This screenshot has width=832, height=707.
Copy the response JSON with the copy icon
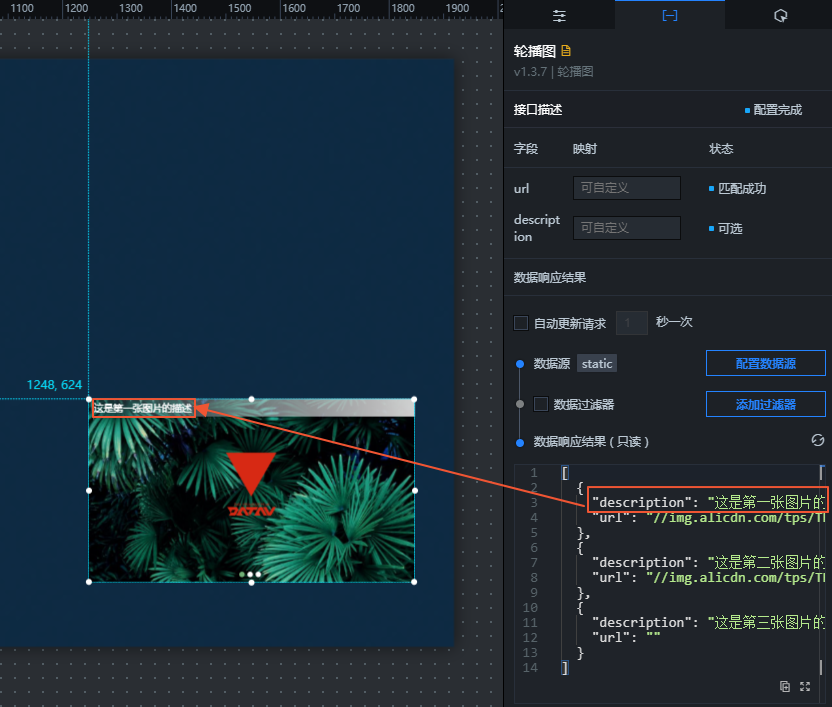[x=785, y=686]
